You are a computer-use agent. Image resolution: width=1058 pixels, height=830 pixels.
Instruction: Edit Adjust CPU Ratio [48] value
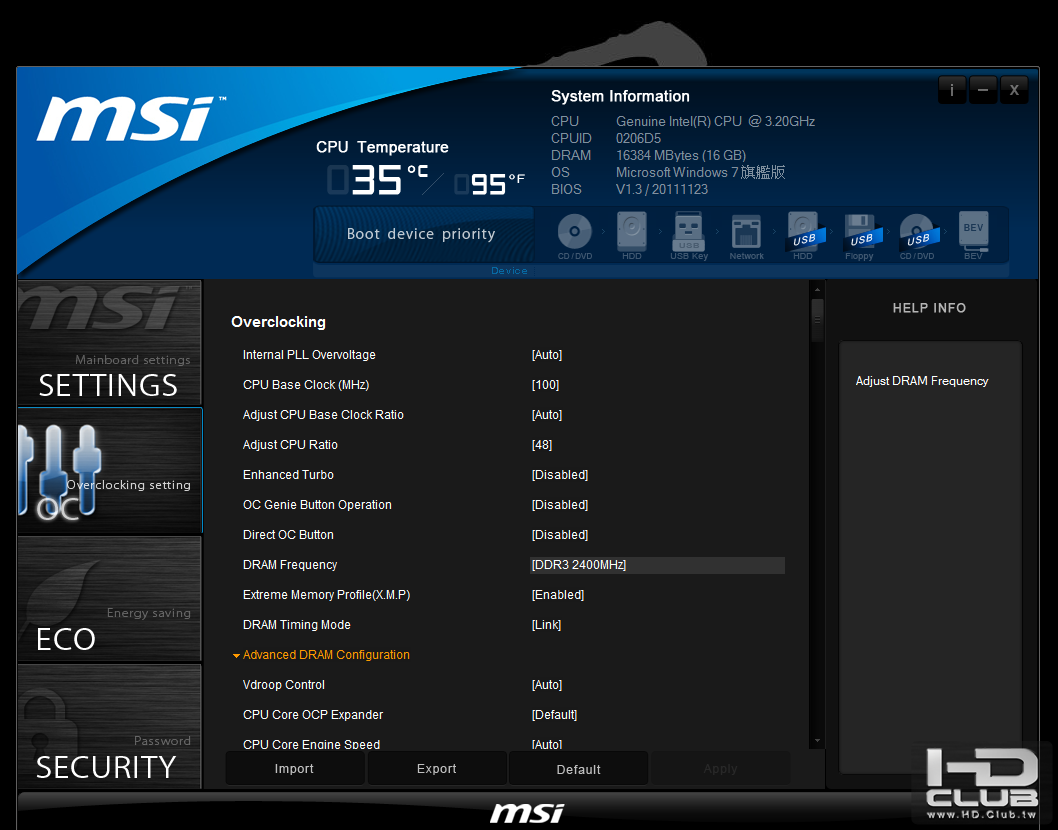542,445
